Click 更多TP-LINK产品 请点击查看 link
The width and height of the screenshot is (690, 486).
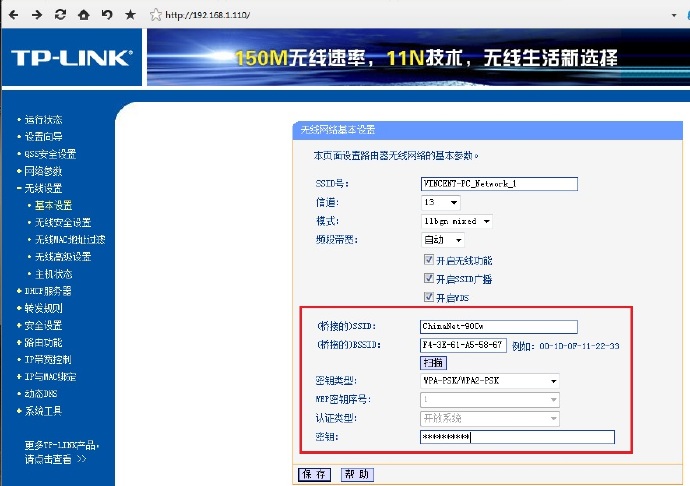[x=62, y=452]
